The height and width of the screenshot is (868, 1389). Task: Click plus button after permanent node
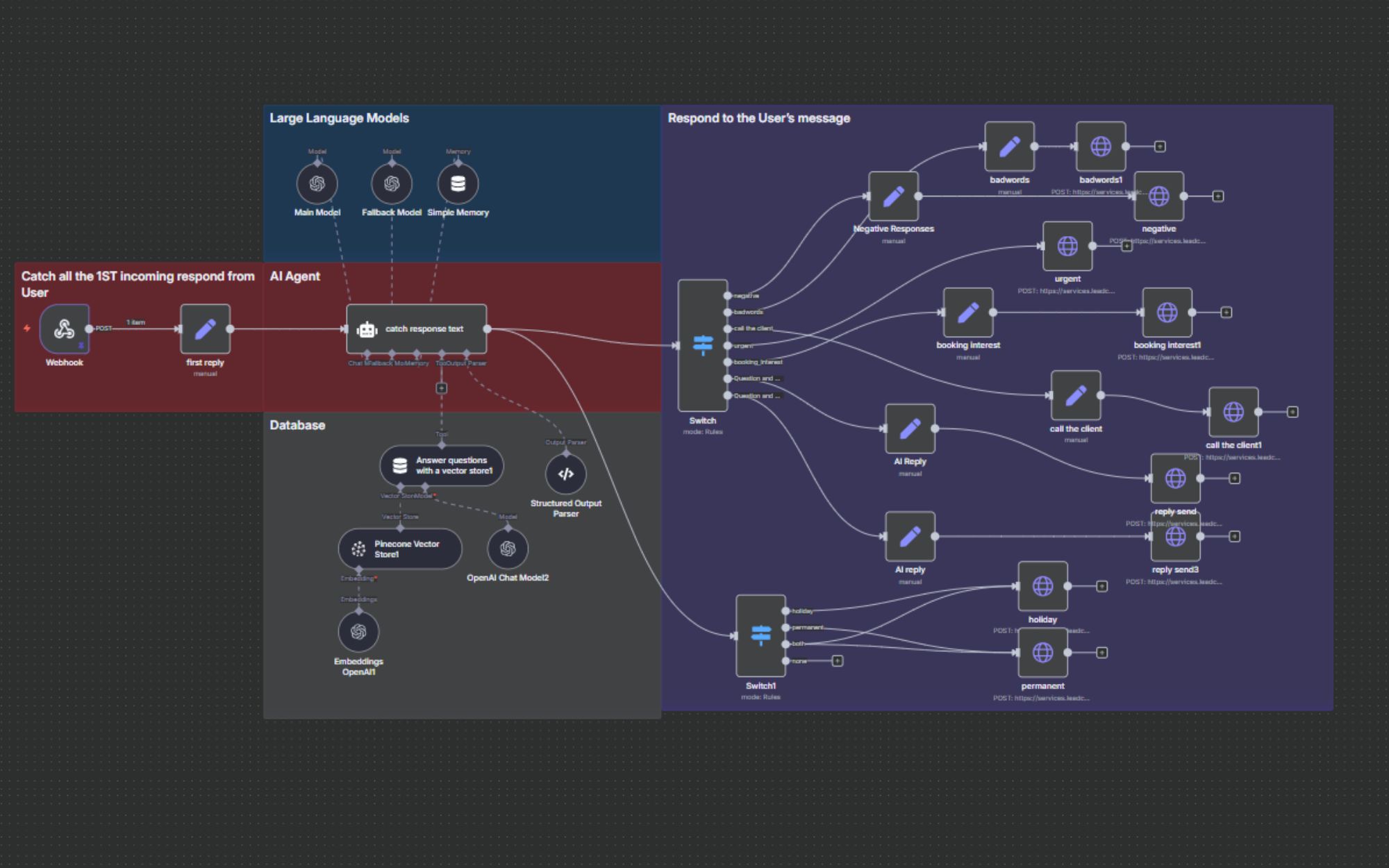click(1101, 653)
